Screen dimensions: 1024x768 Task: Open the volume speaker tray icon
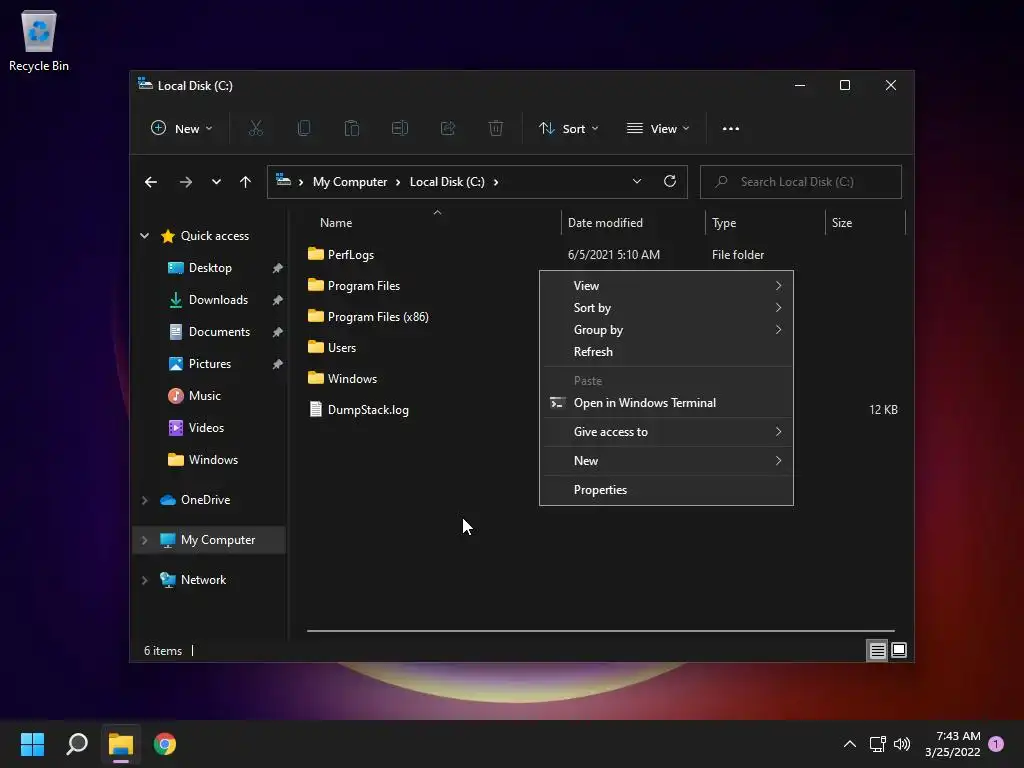pos(902,744)
